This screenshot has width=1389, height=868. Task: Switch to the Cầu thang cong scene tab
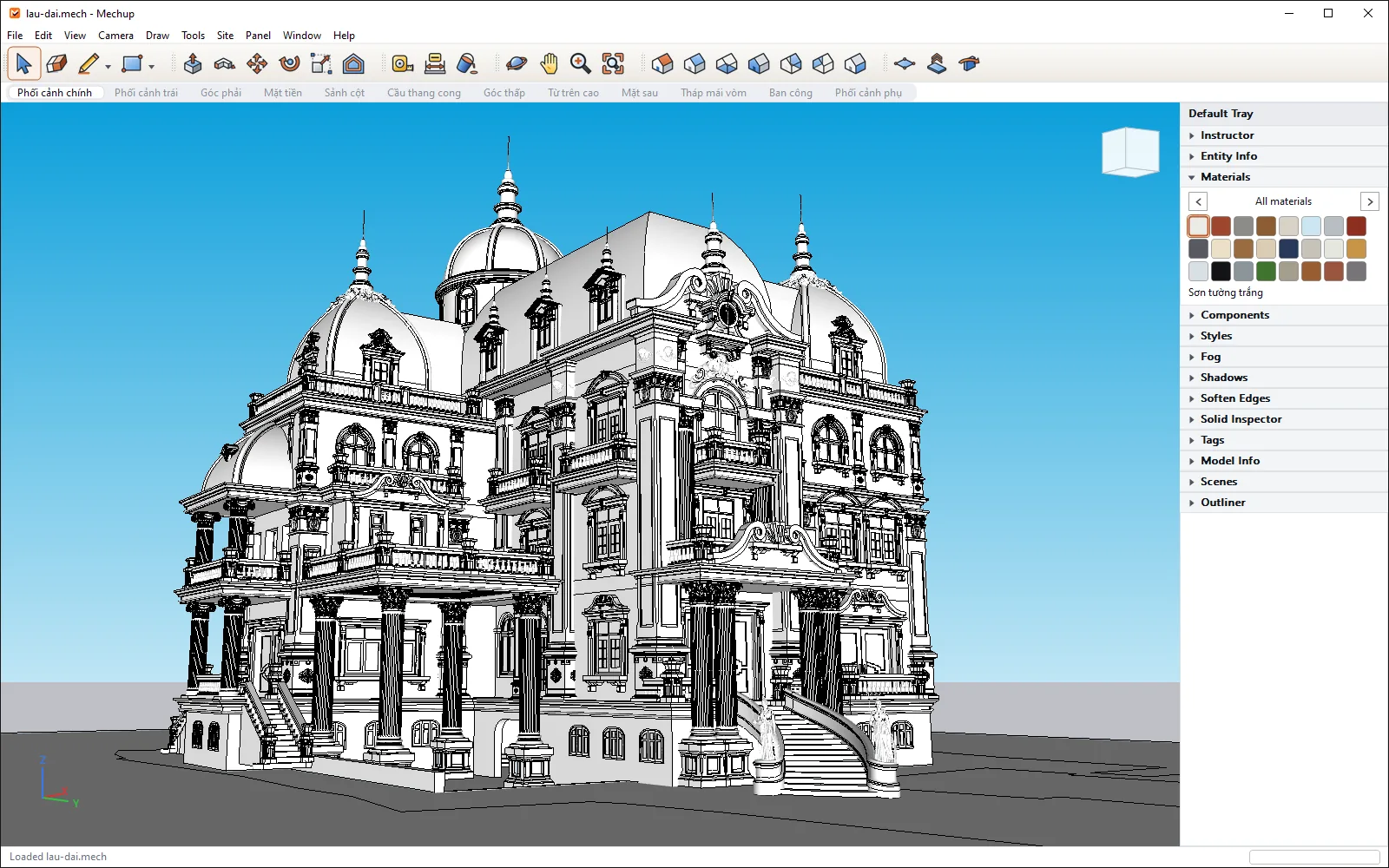tap(424, 93)
